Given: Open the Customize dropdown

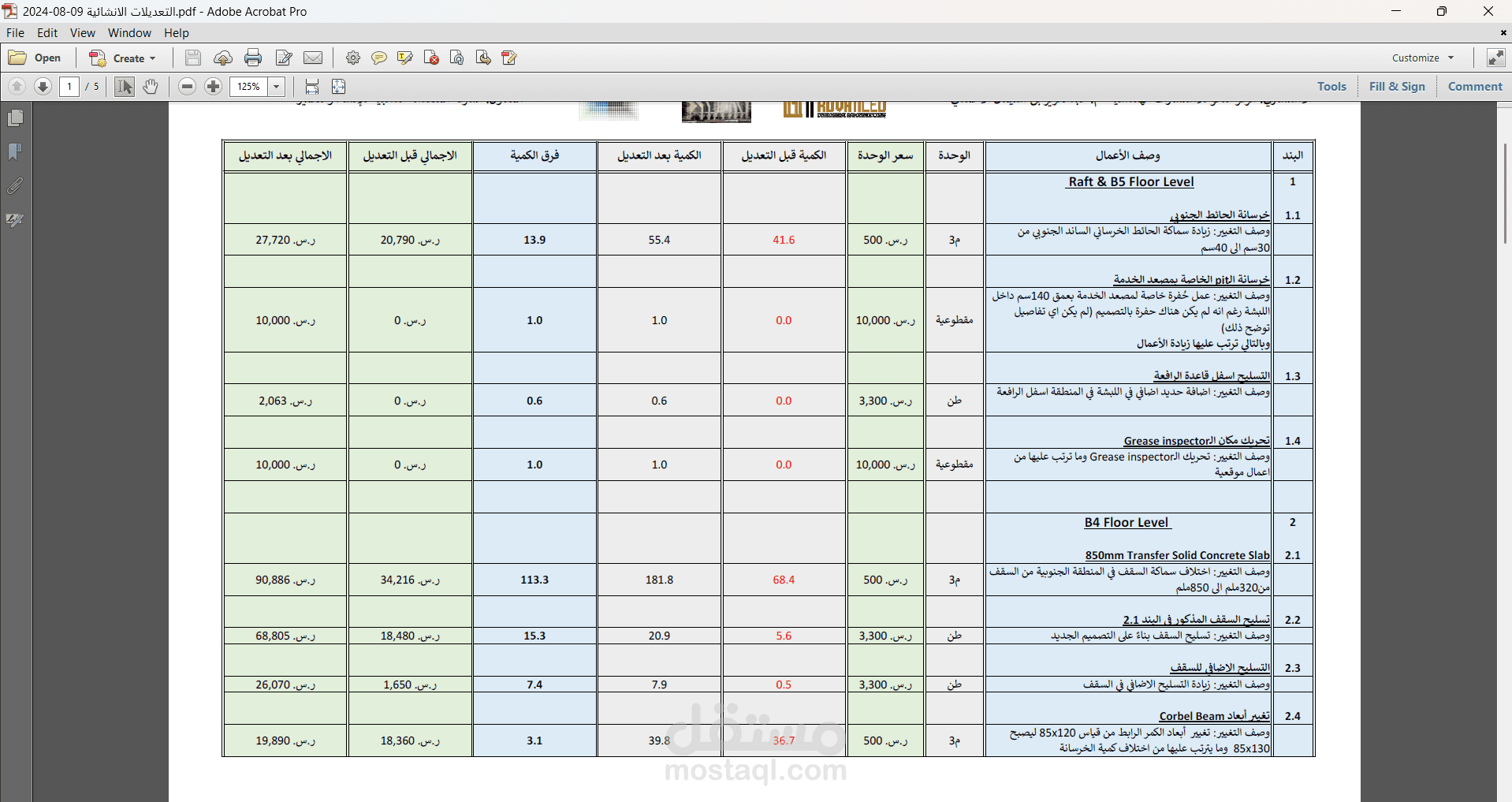Looking at the screenshot, I should 1422,58.
